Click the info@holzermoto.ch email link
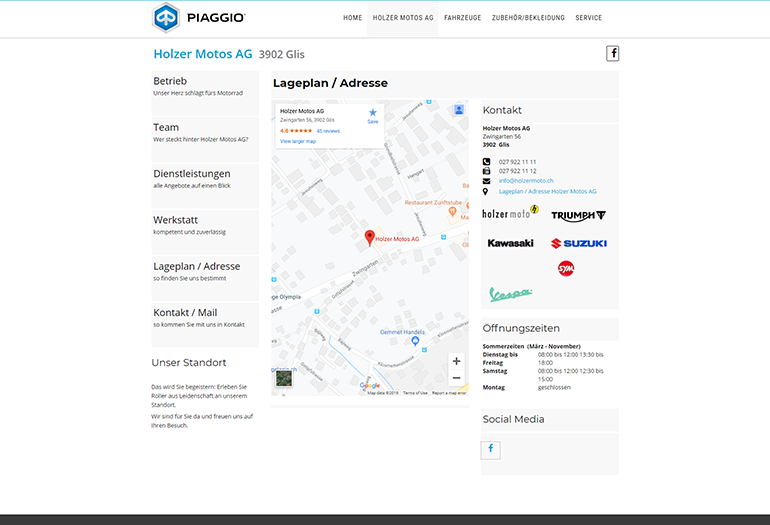This screenshot has width=770, height=525. pos(526,181)
